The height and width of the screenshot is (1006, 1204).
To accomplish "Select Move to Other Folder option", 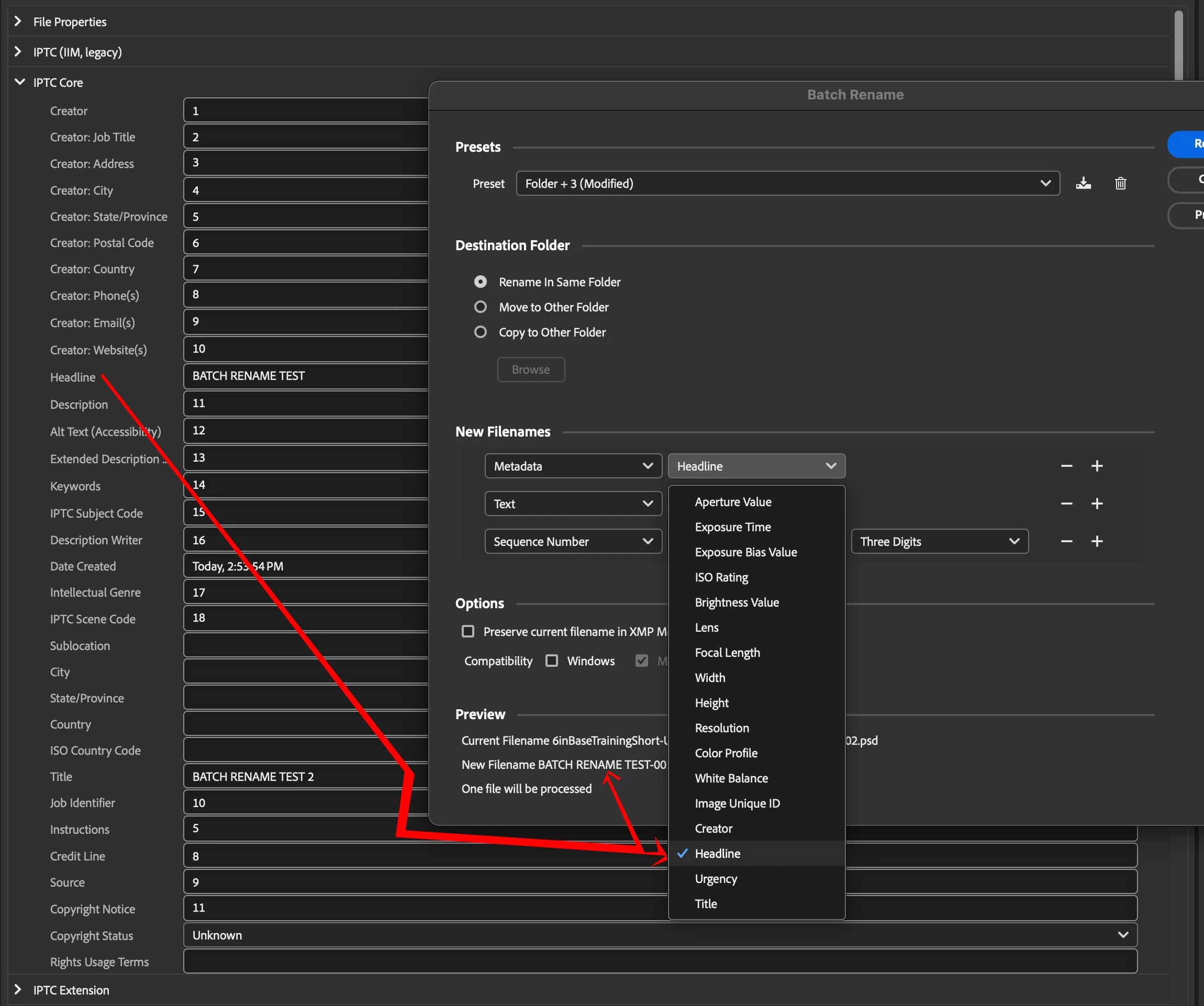I will coord(481,307).
